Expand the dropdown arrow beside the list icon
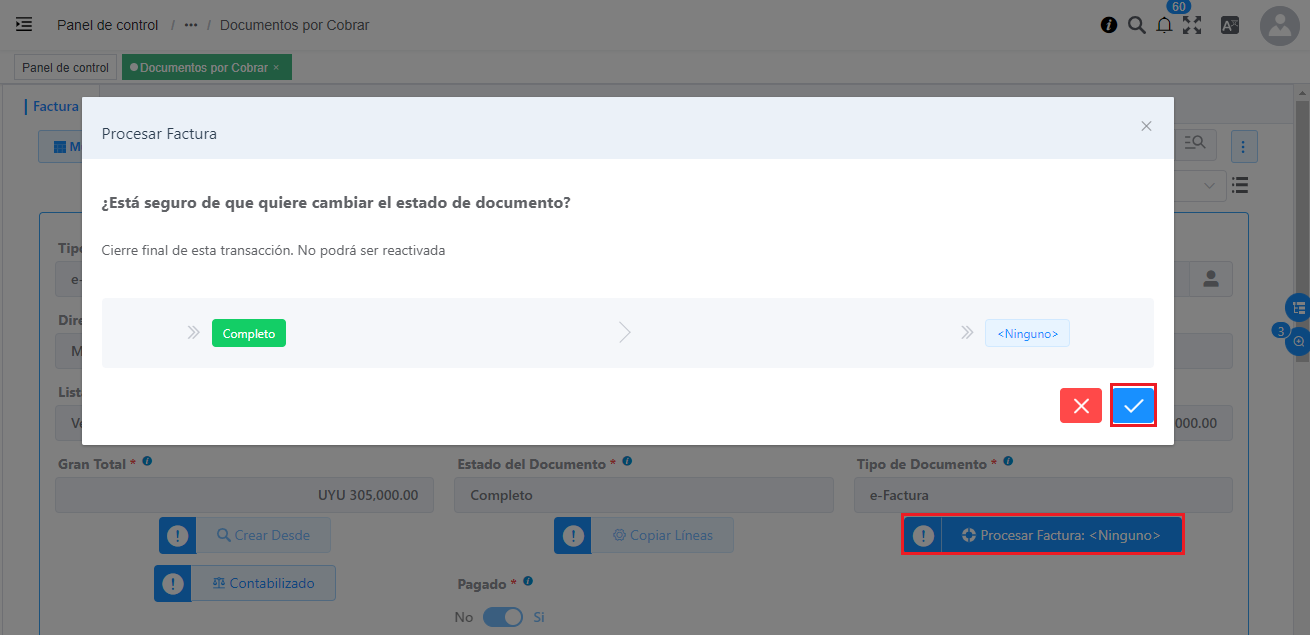 click(1209, 185)
